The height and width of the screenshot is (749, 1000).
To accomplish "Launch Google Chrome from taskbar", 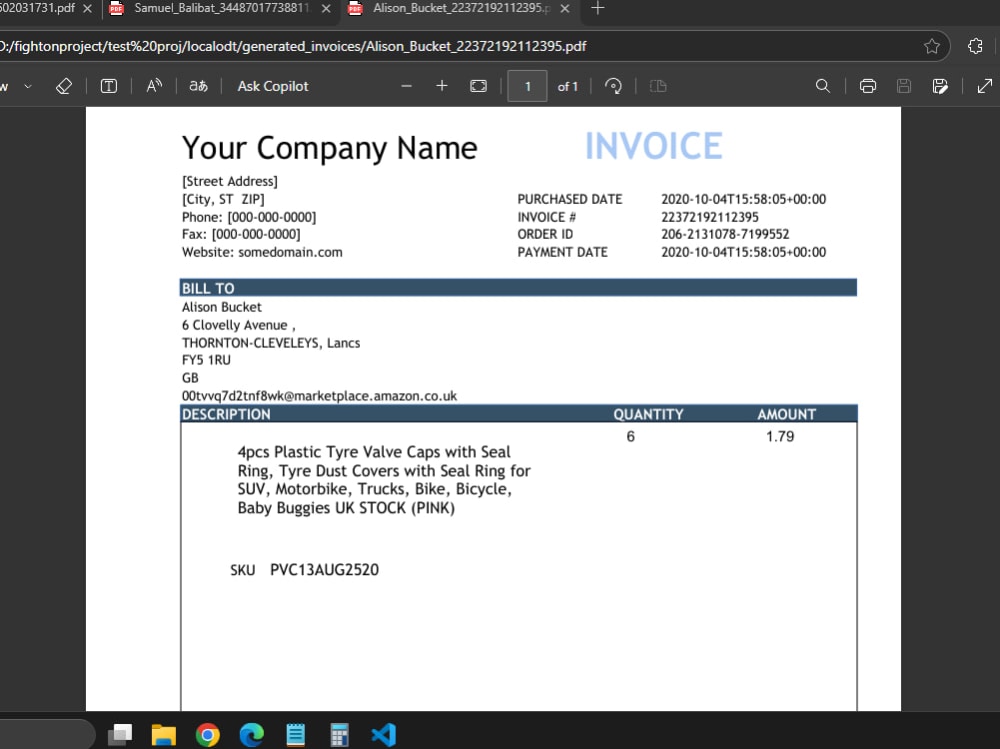I will click(207, 735).
